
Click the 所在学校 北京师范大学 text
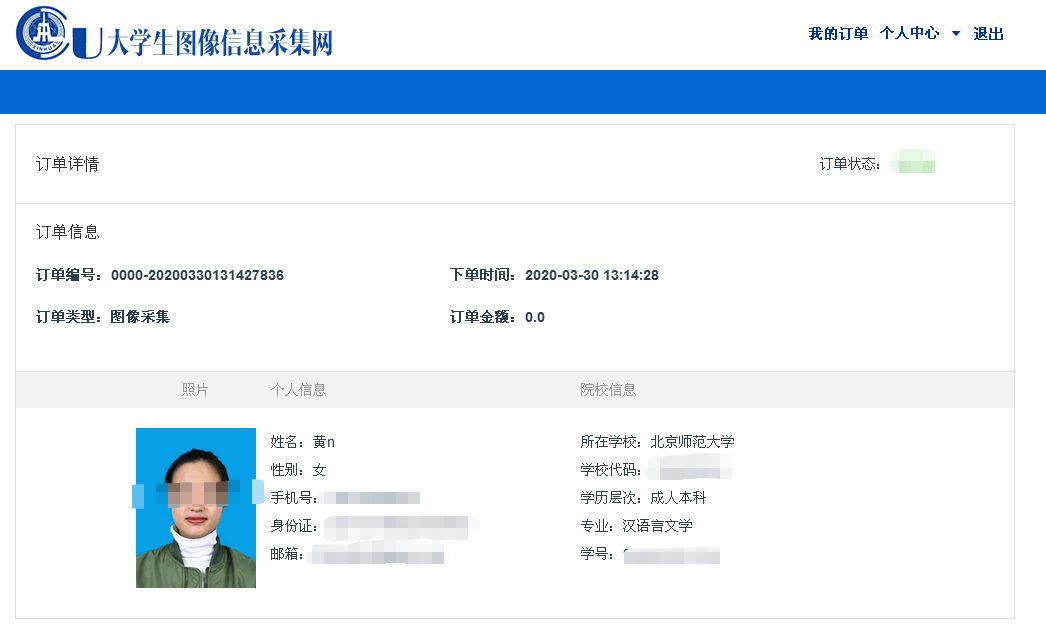pyautogui.click(x=657, y=442)
